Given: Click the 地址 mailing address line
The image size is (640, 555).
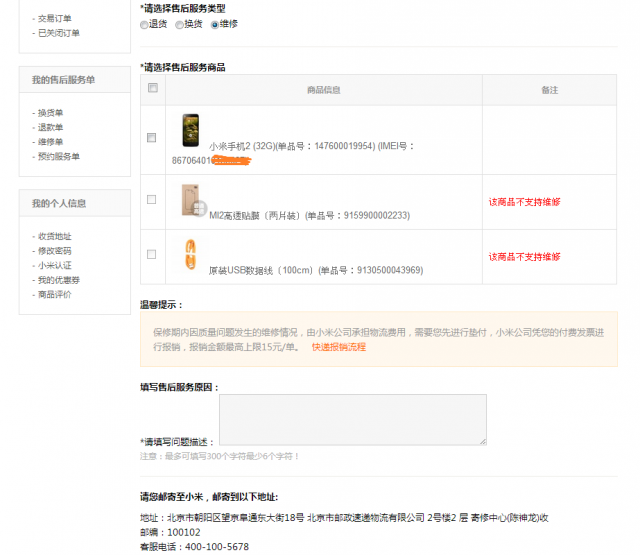Looking at the screenshot, I should coord(344,518).
